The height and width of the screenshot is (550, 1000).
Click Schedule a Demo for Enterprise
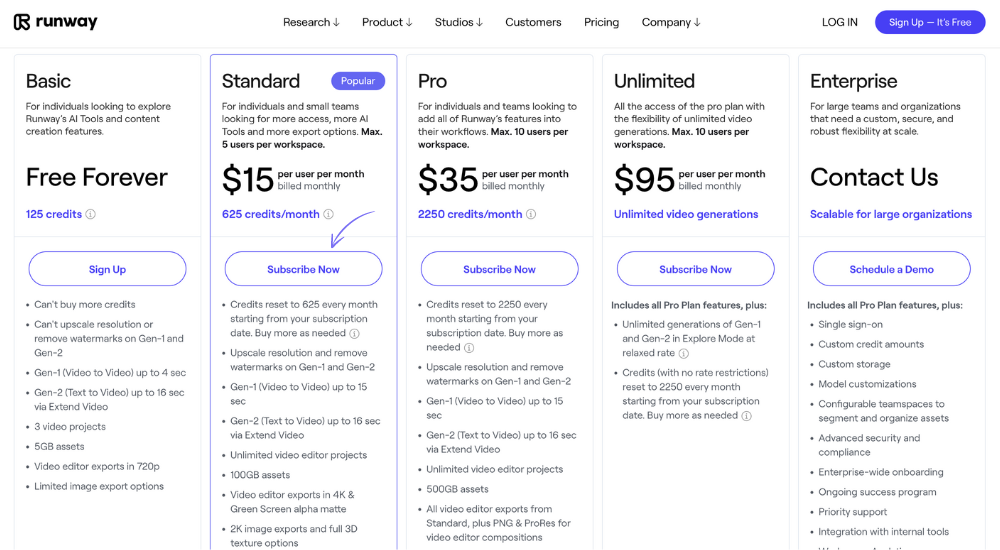(892, 269)
